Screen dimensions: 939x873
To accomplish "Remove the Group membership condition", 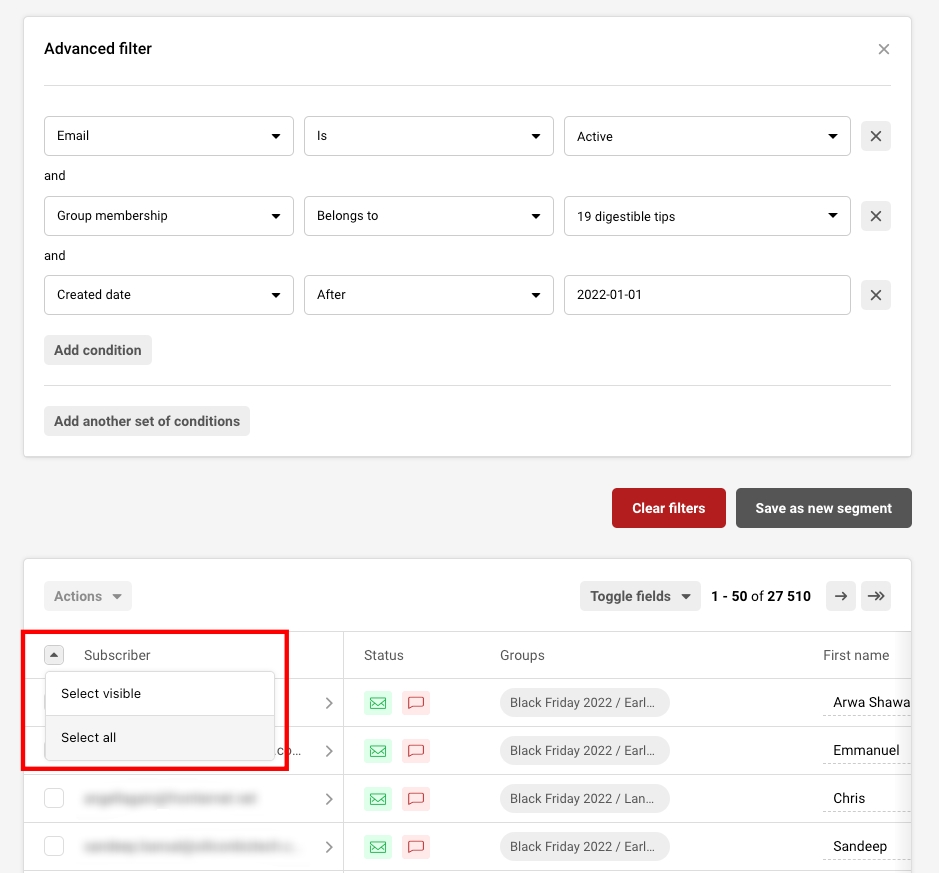I will (x=875, y=216).
